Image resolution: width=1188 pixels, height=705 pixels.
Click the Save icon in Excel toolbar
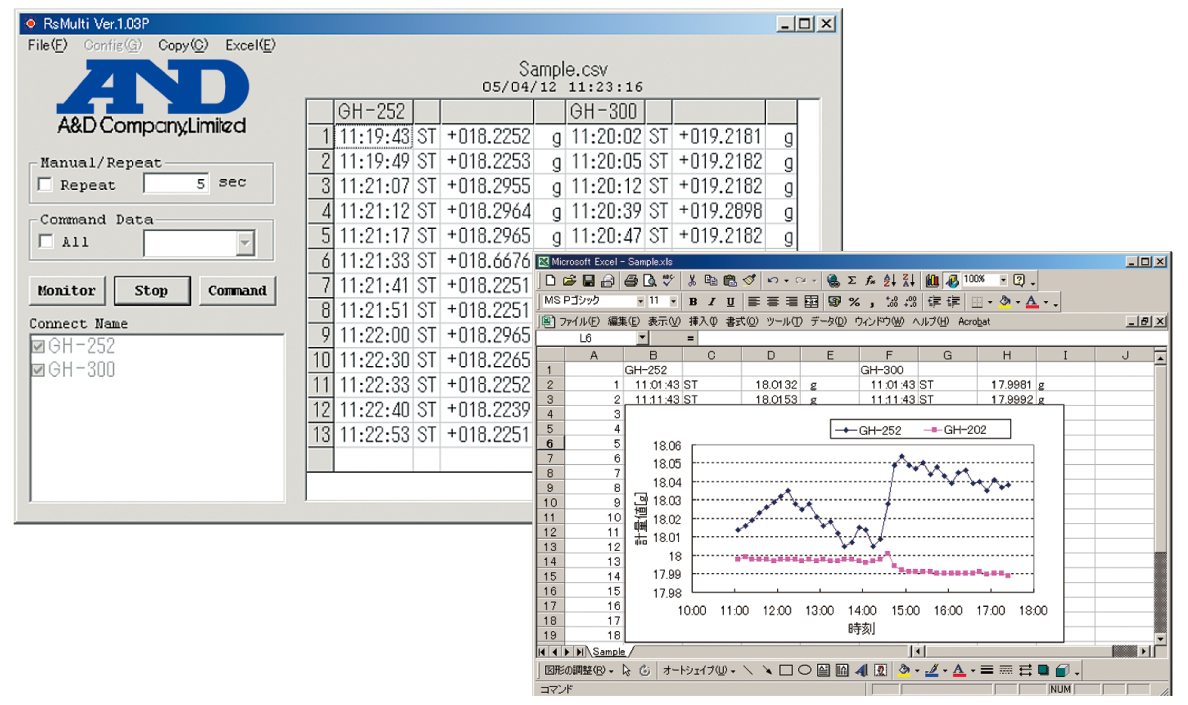click(588, 281)
